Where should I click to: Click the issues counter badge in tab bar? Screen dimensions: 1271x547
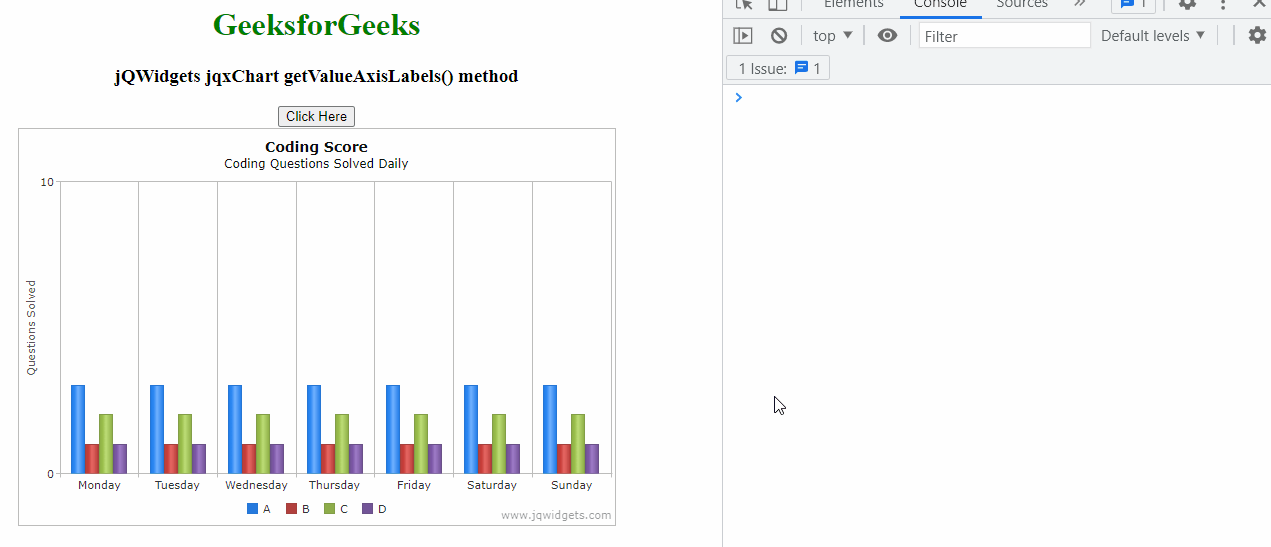coord(1133,4)
